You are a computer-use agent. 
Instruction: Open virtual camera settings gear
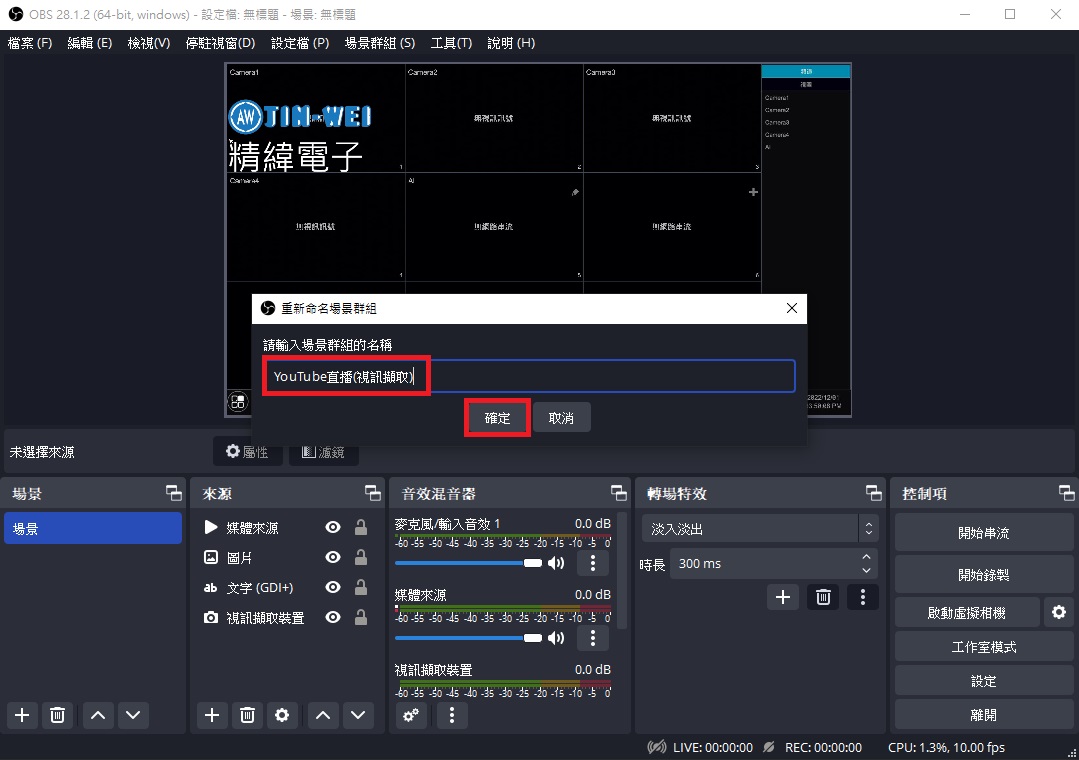(1059, 612)
